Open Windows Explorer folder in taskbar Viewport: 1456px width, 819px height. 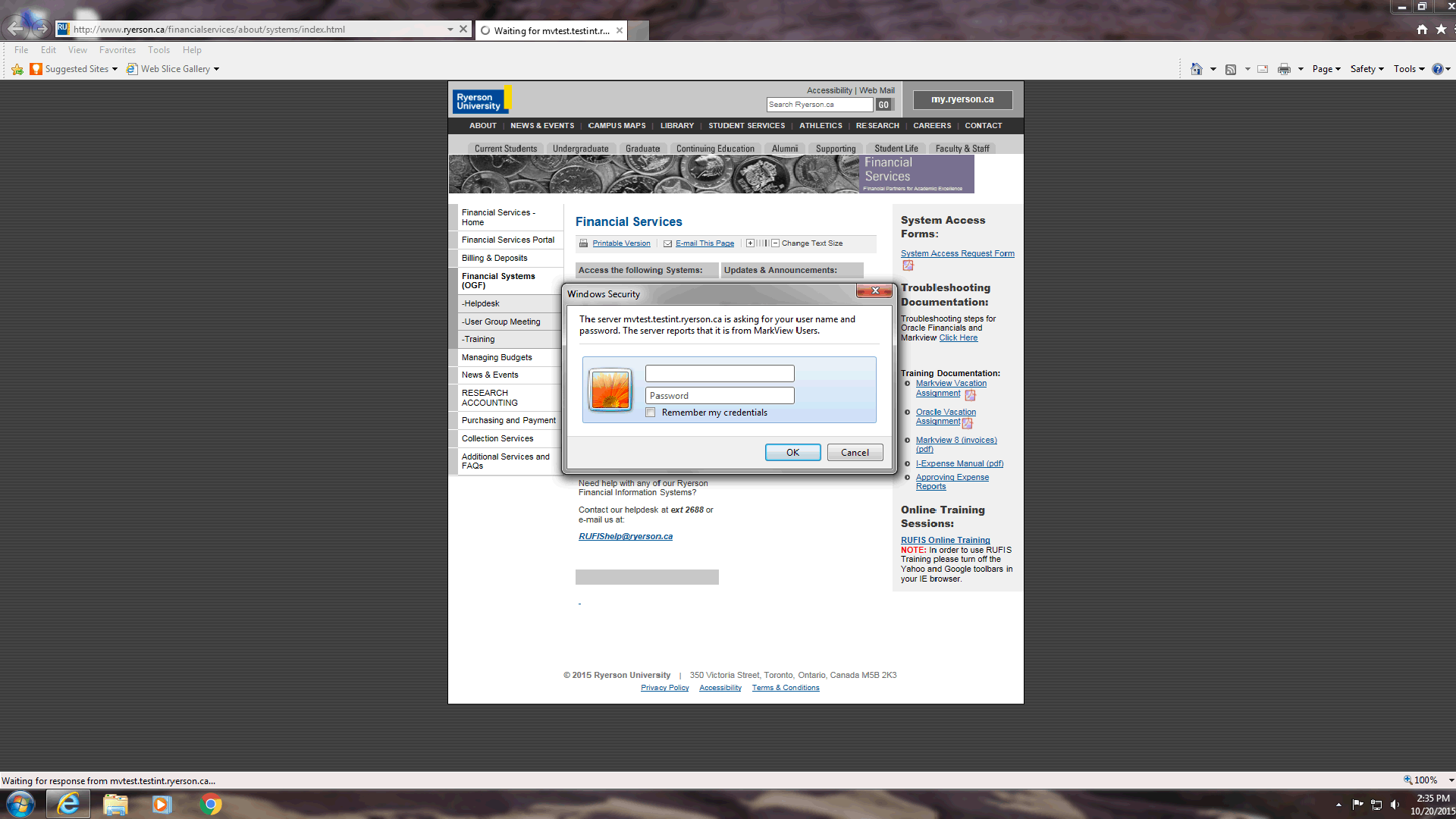click(115, 804)
